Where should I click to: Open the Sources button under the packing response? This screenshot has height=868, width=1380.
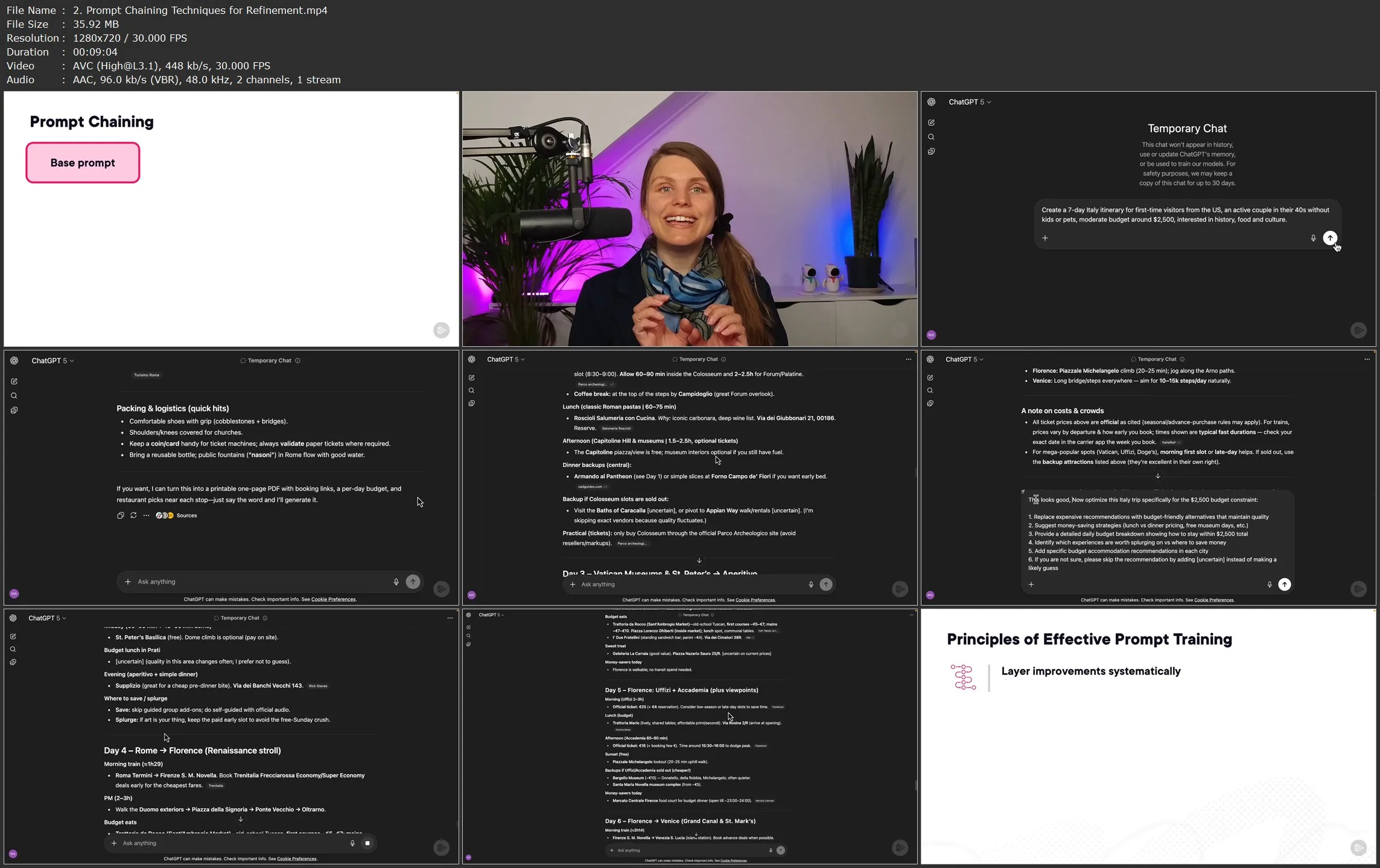180,515
